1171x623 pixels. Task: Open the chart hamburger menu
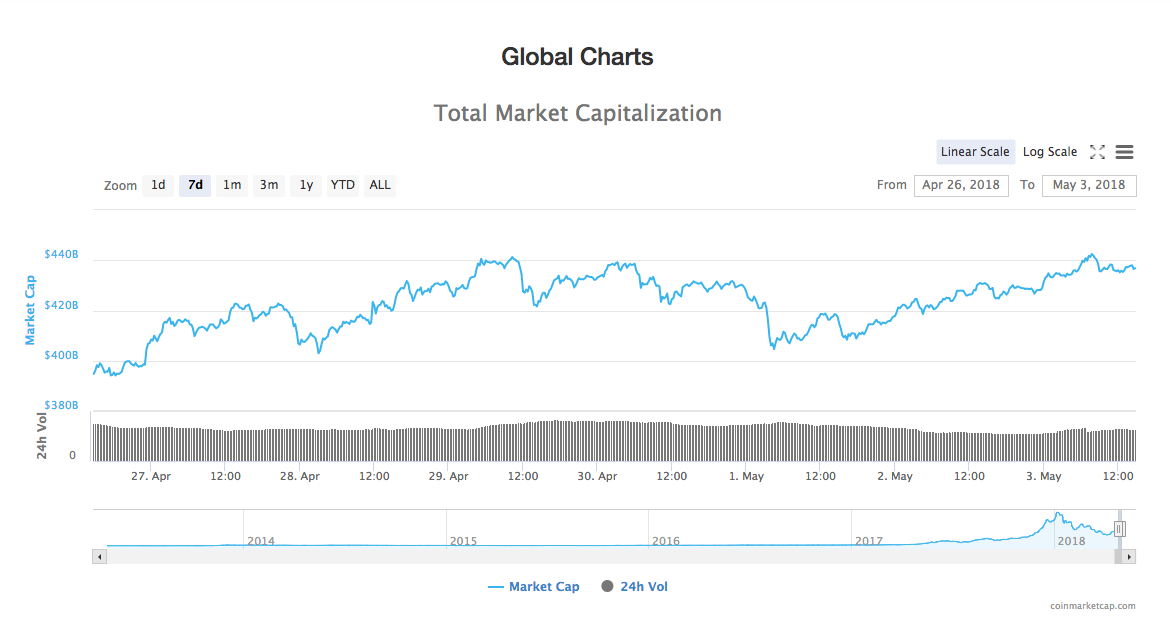point(1124,152)
